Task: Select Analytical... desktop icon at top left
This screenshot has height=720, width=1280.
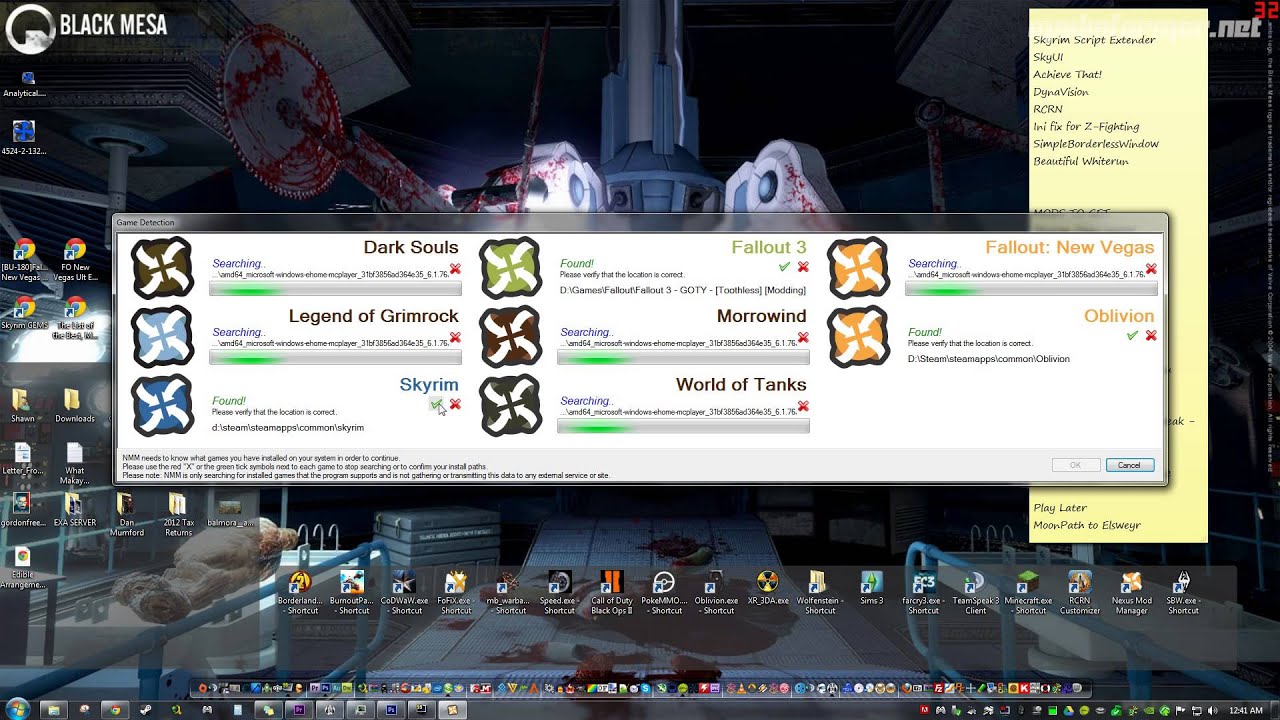Action: pyautogui.click(x=24, y=85)
